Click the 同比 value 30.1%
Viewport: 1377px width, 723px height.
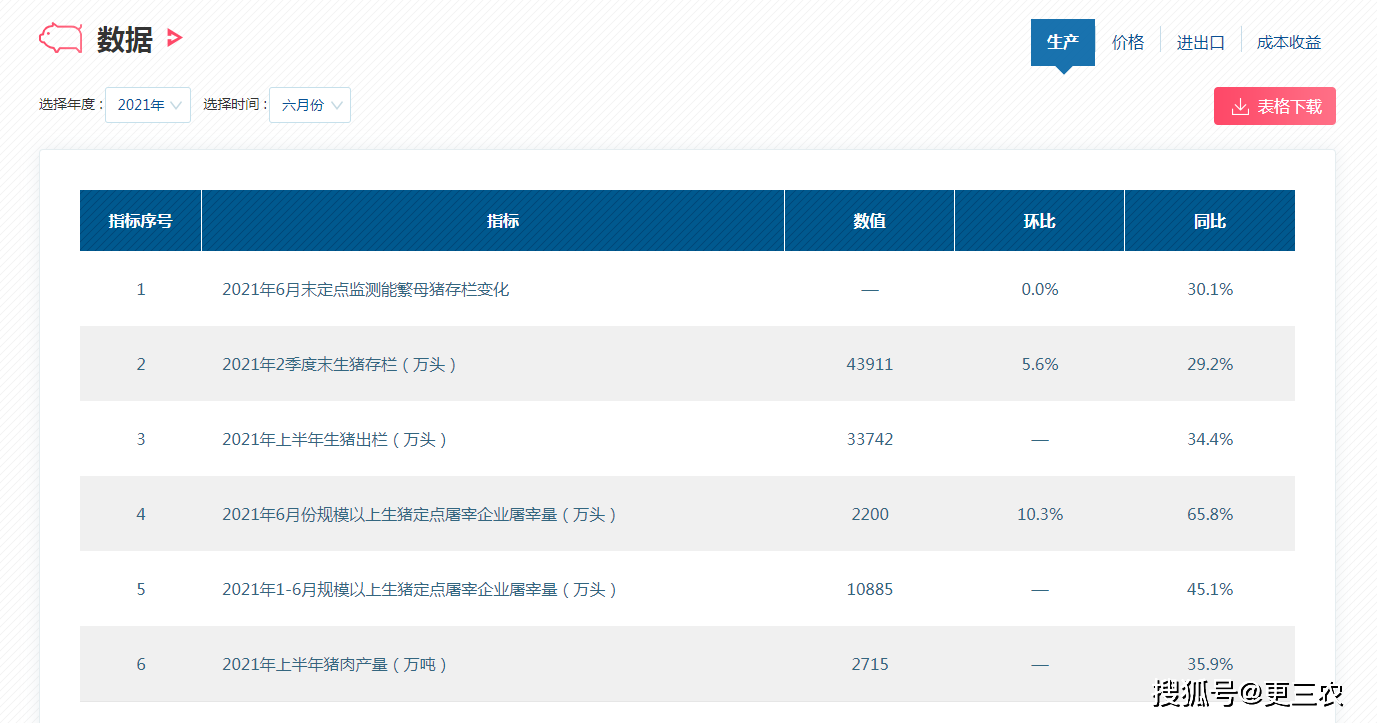(1210, 289)
